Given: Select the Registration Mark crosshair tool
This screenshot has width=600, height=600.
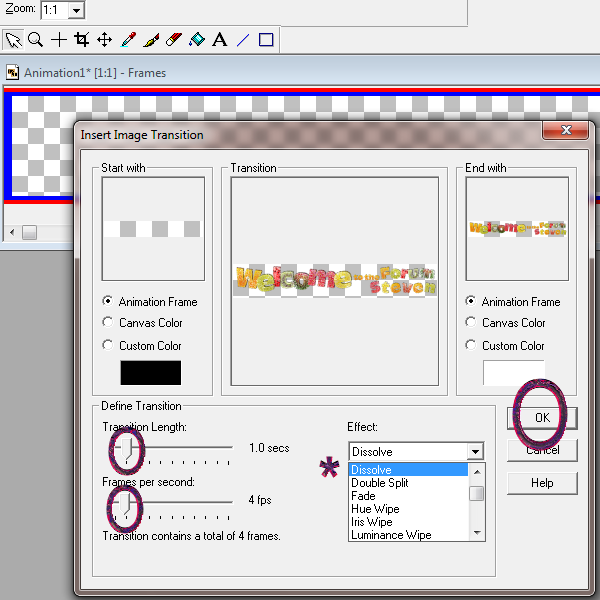Looking at the screenshot, I should point(59,40).
